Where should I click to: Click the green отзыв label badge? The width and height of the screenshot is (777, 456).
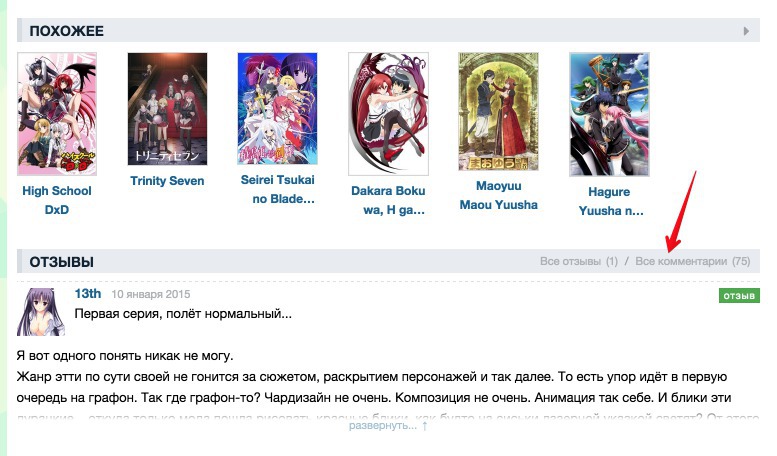click(739, 296)
